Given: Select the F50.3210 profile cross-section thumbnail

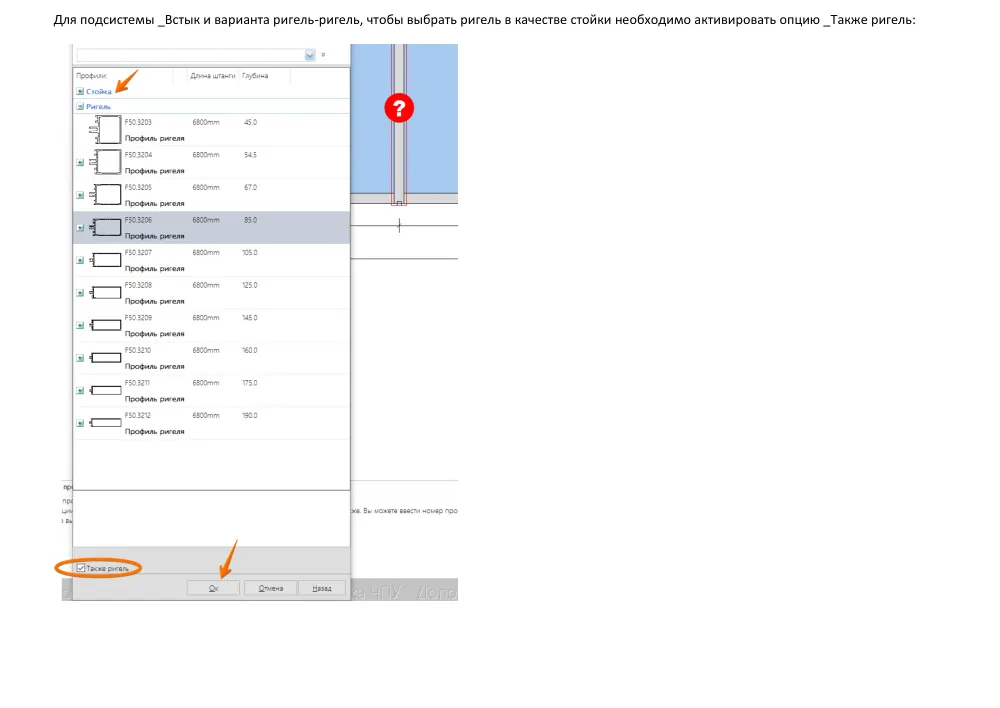Looking at the screenshot, I should (x=105, y=358).
